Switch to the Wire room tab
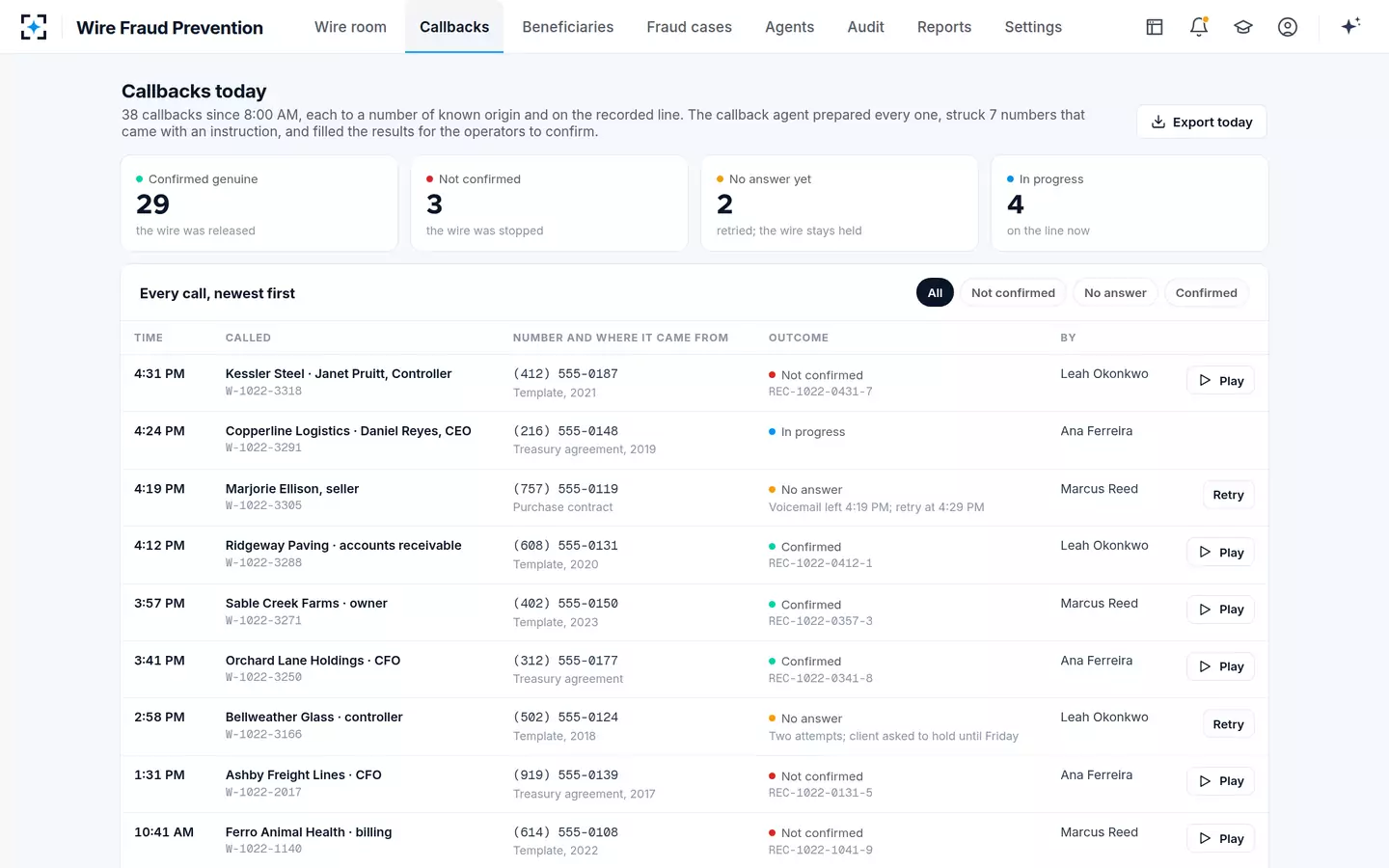 (350, 27)
